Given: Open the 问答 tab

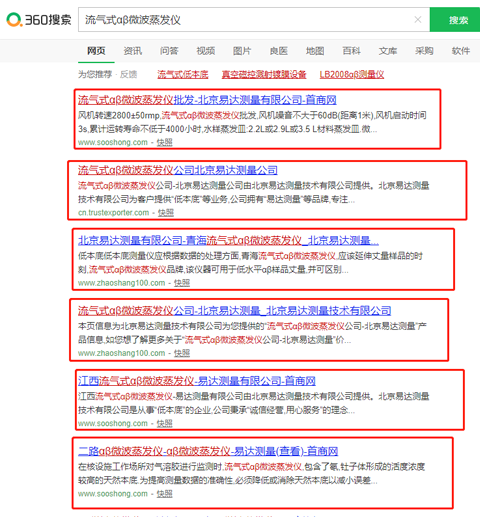Looking at the screenshot, I should point(169,51).
